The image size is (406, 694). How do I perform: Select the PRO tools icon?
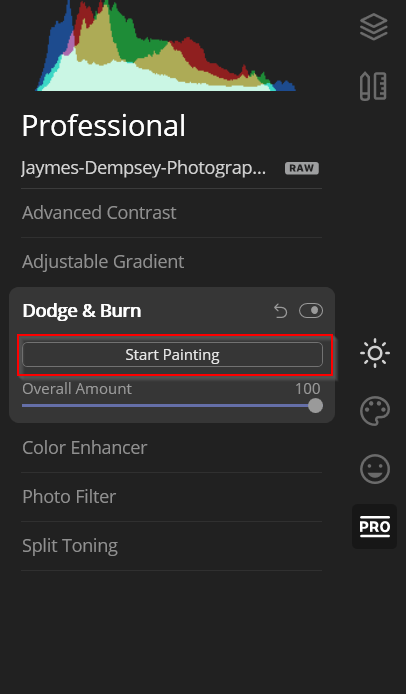point(375,527)
